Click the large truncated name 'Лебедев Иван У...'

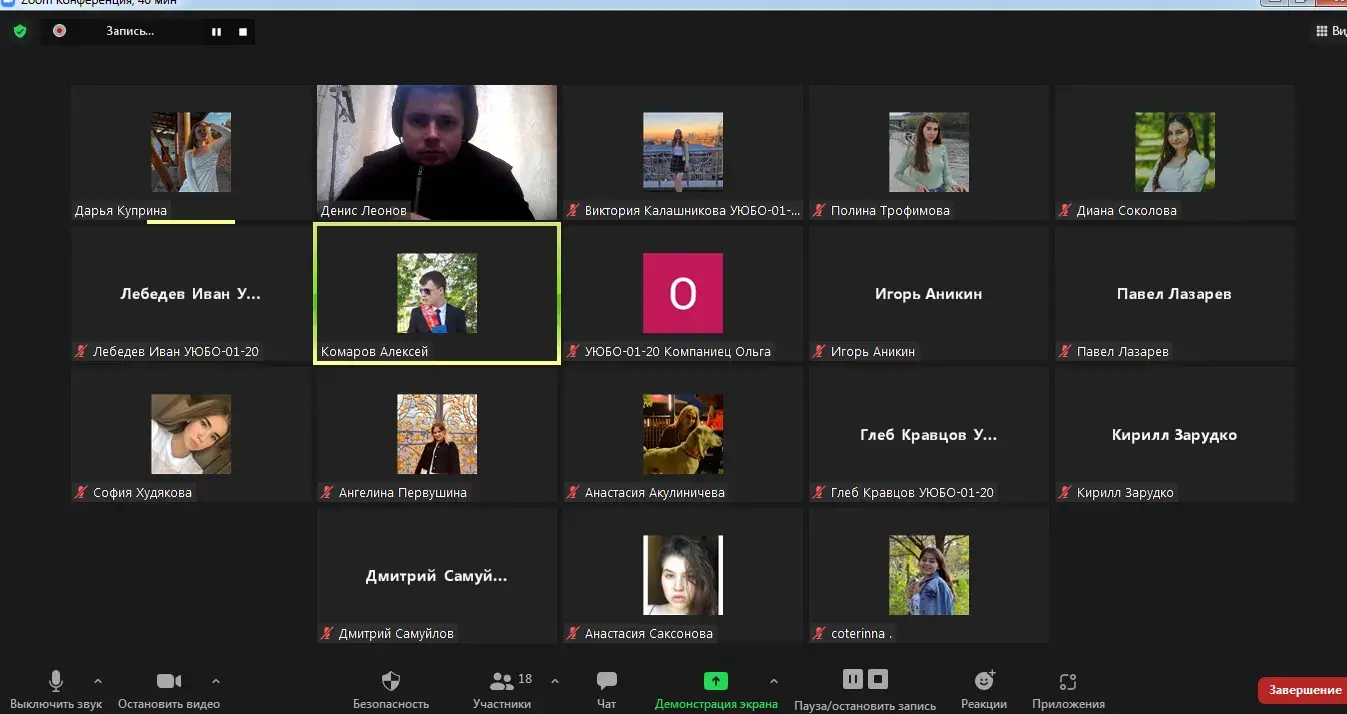(190, 294)
